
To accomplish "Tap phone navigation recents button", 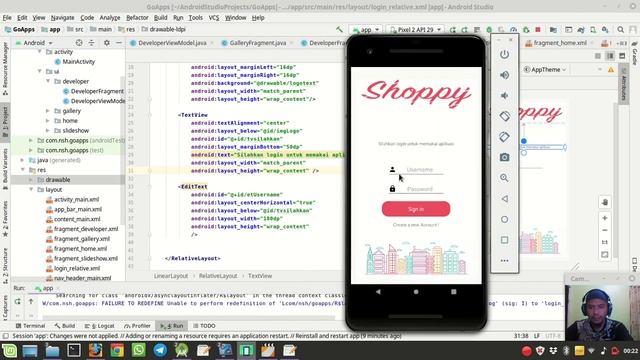I will [x=453, y=292].
